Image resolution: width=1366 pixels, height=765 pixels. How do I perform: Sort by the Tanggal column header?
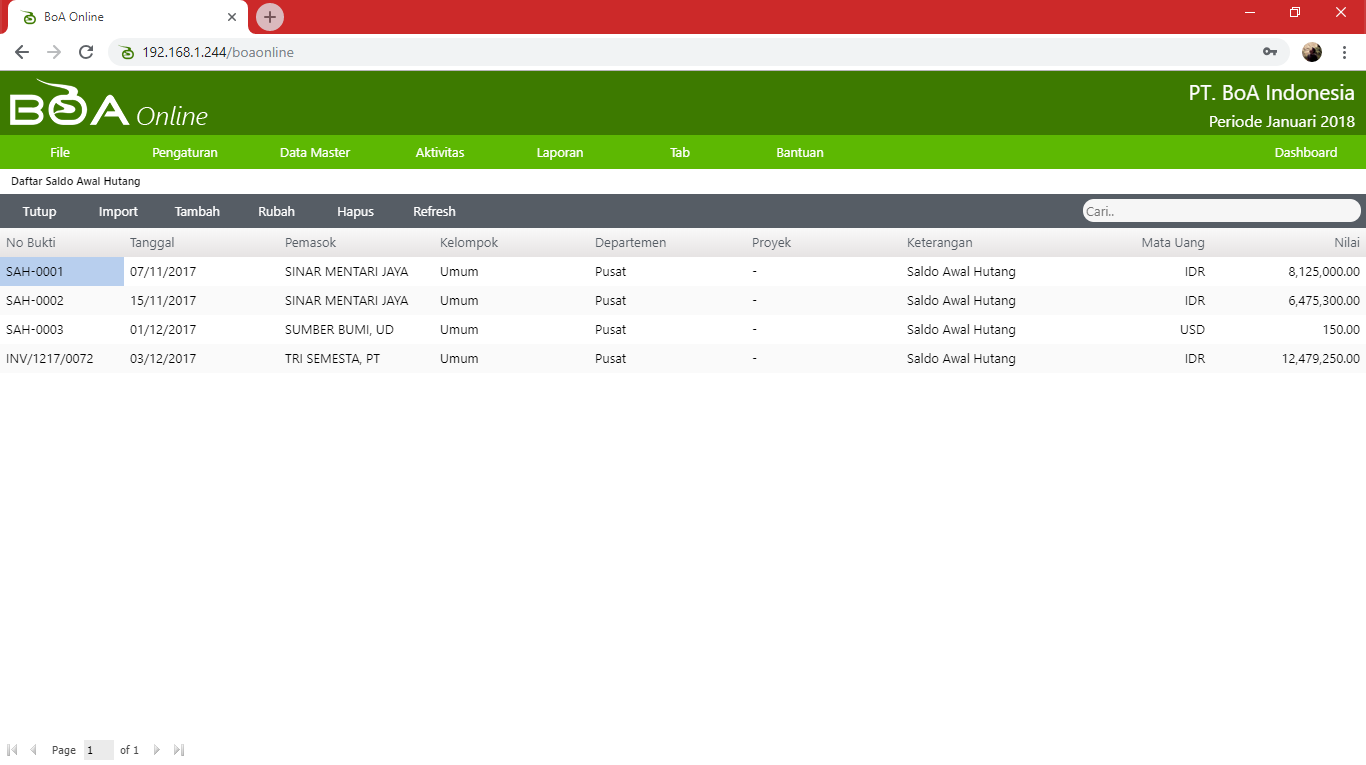pos(152,243)
